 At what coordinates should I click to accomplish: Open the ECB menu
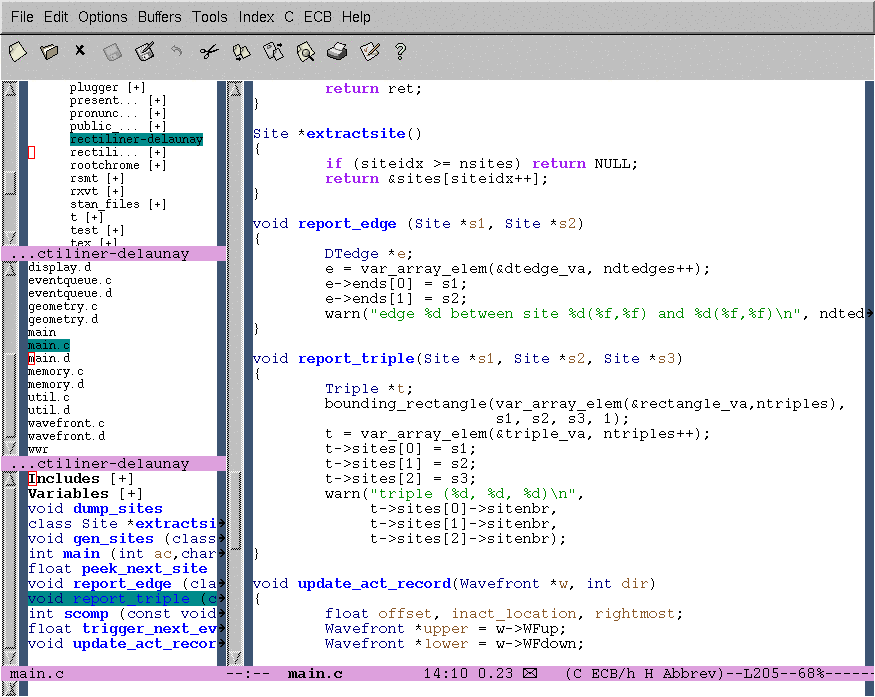pos(317,17)
